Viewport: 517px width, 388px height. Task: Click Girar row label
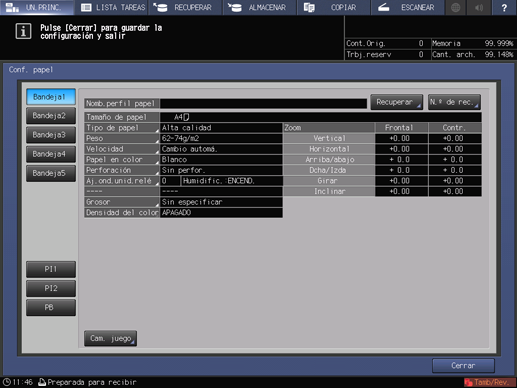coord(329,181)
